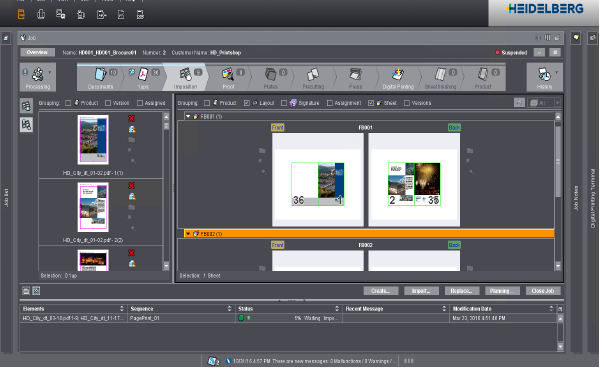Click the Create... button

[x=381, y=291]
